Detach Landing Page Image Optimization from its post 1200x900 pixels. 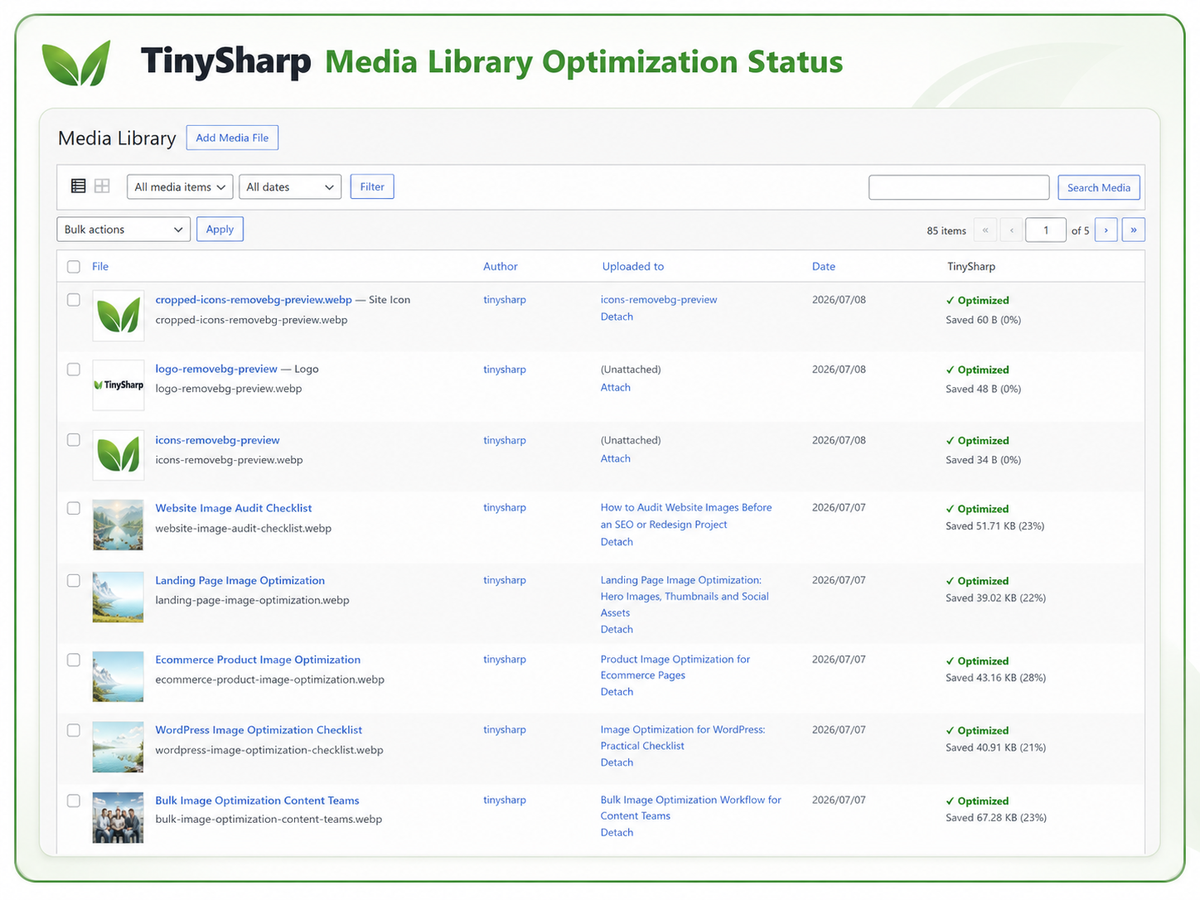point(617,630)
